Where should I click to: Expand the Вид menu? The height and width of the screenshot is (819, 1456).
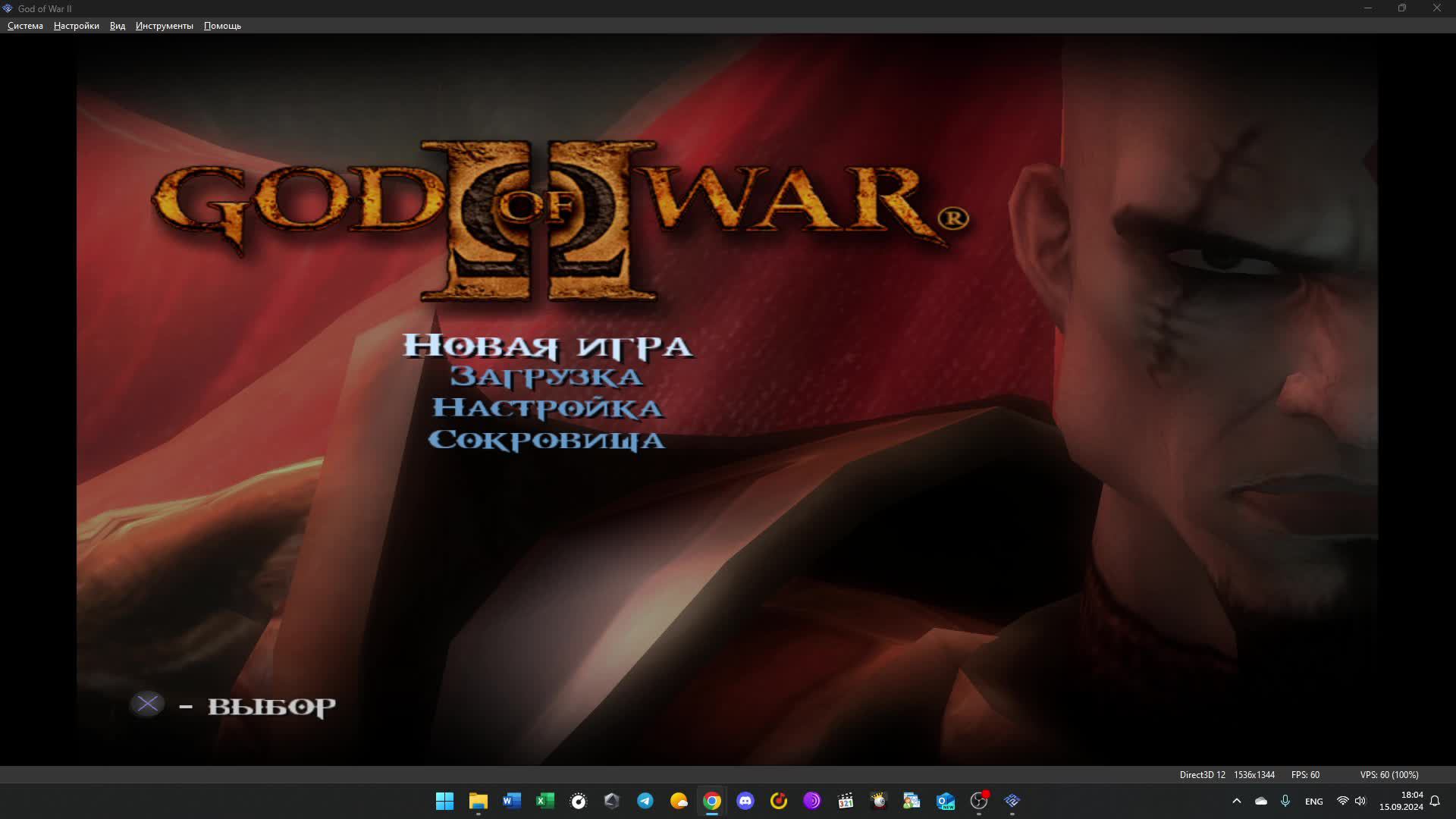click(x=117, y=26)
